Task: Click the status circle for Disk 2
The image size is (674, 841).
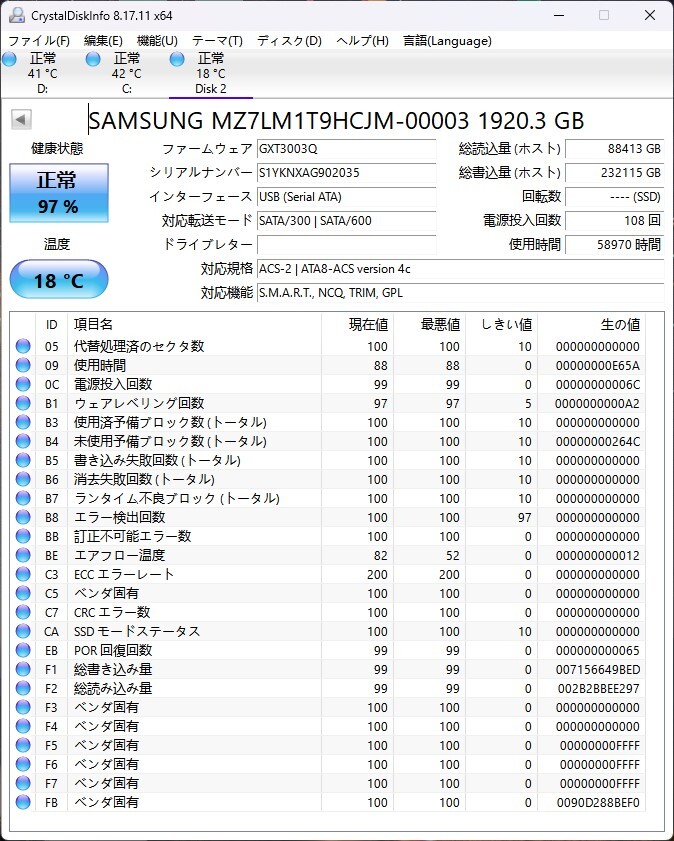Action: coord(177,59)
